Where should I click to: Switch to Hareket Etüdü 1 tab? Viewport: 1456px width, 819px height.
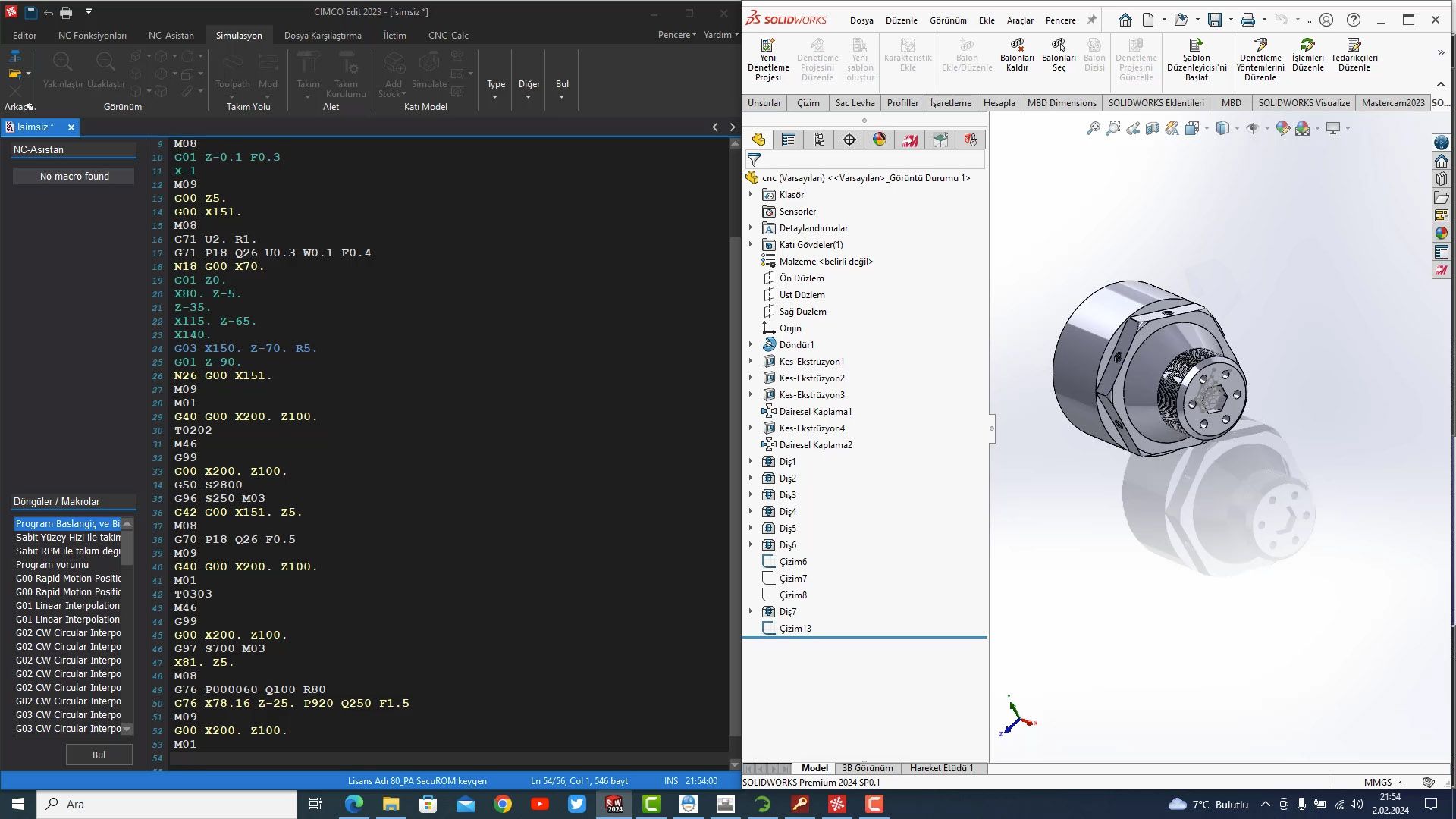click(941, 768)
